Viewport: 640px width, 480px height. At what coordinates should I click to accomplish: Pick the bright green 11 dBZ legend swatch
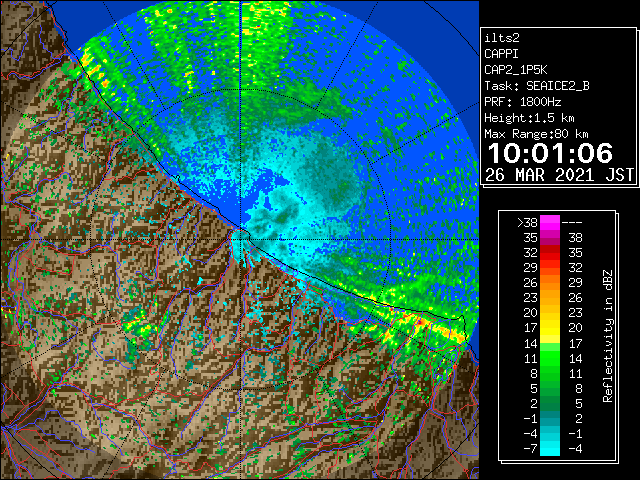(x=550, y=358)
